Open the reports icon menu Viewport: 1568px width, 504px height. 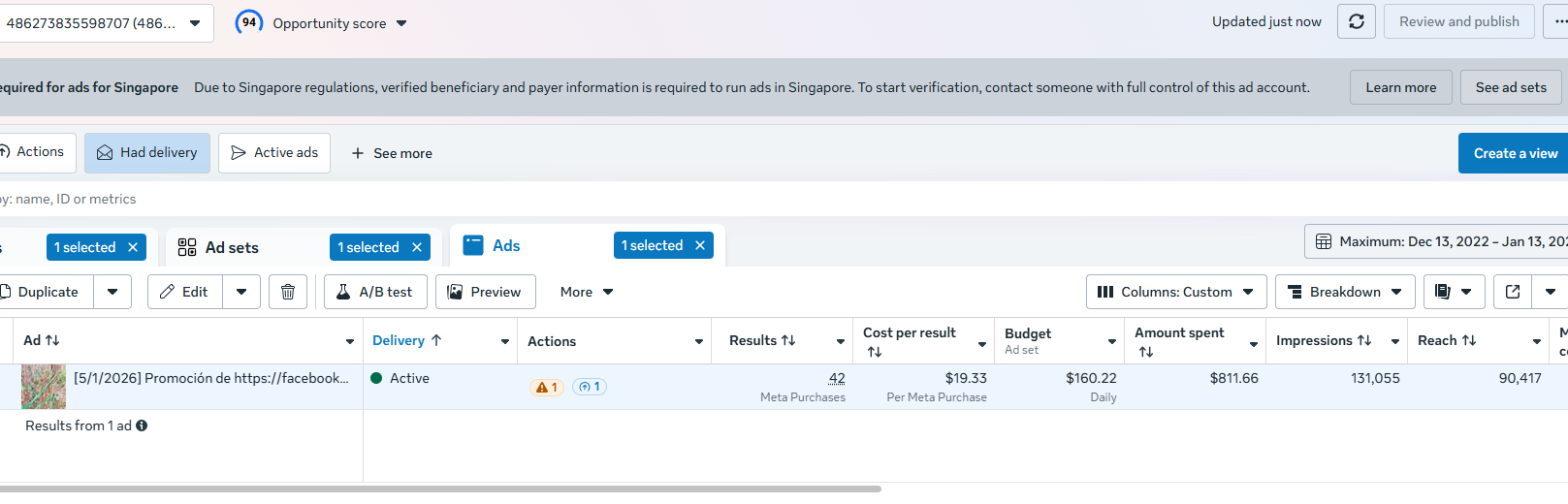(1453, 292)
